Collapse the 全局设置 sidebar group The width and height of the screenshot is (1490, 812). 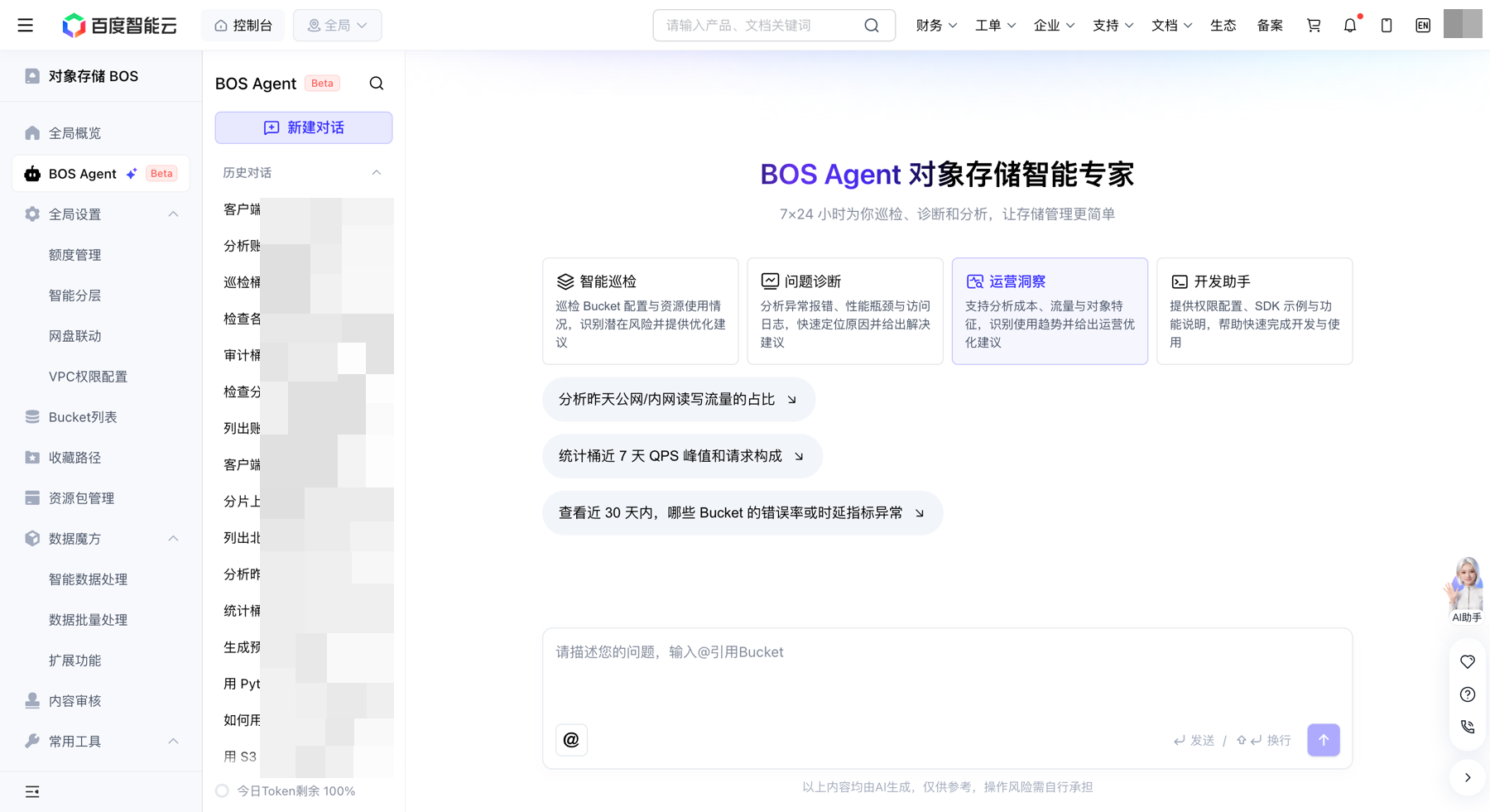click(173, 214)
